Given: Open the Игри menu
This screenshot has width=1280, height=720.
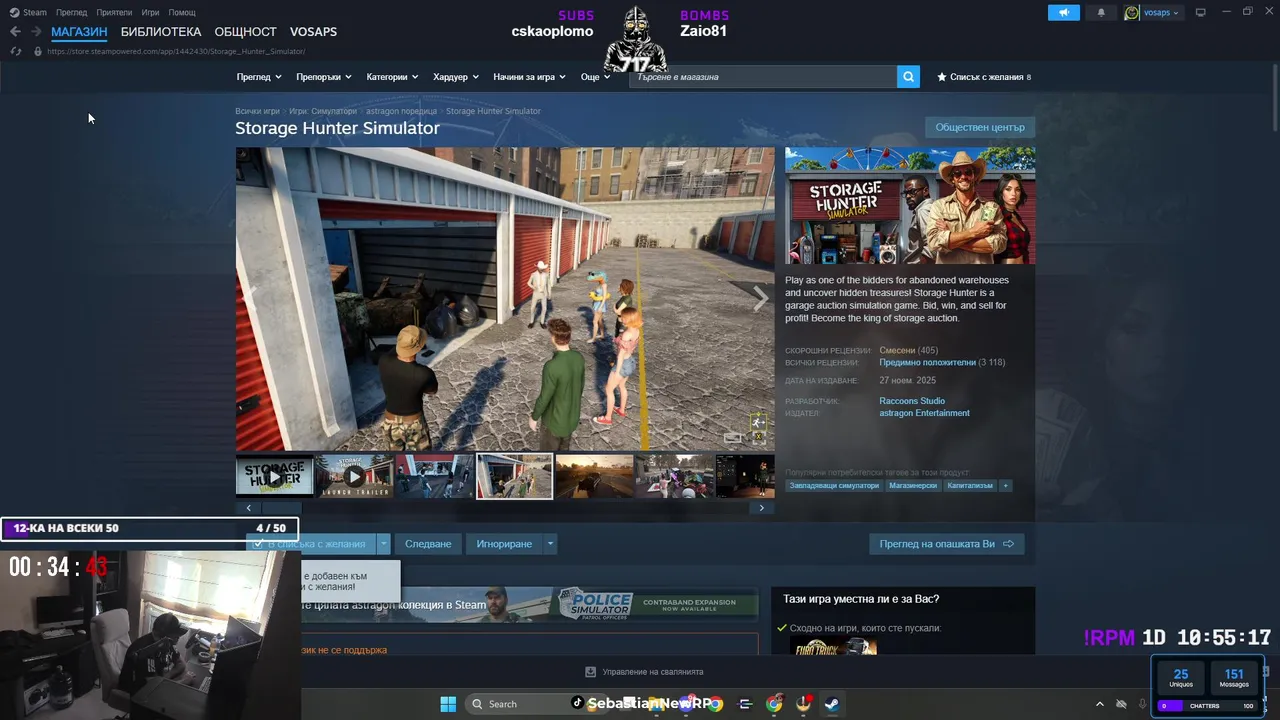Looking at the screenshot, I should point(150,12).
